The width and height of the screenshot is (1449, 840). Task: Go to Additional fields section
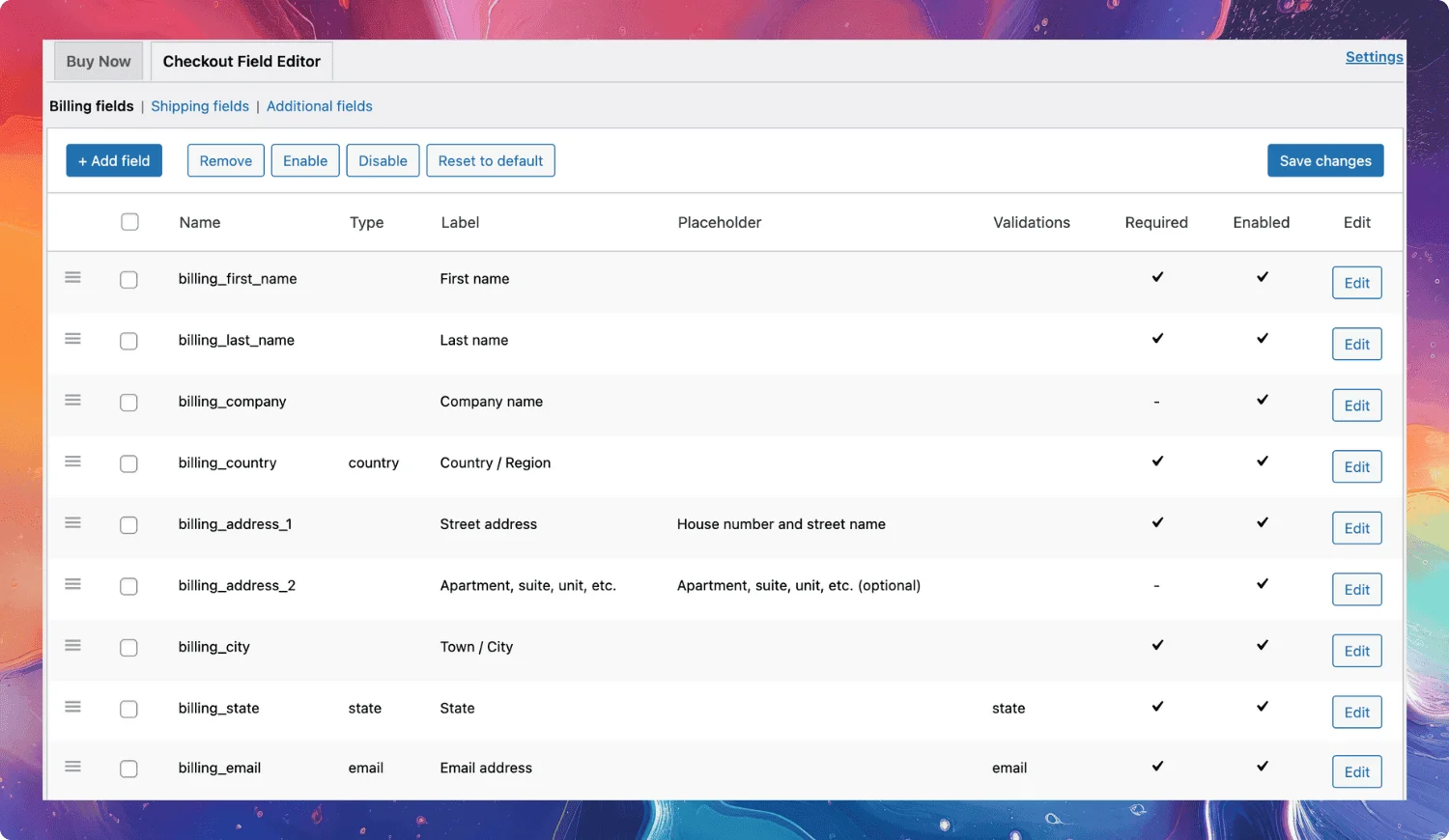(x=320, y=106)
